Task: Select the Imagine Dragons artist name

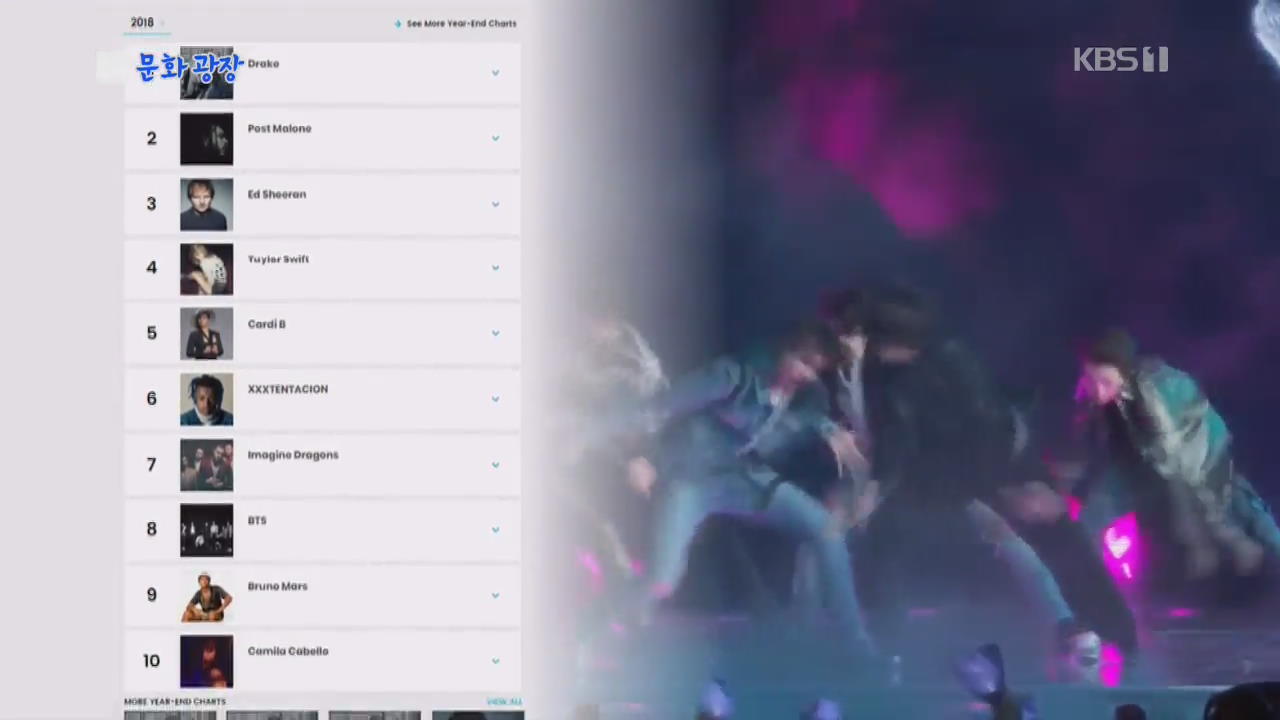Action: (293, 455)
